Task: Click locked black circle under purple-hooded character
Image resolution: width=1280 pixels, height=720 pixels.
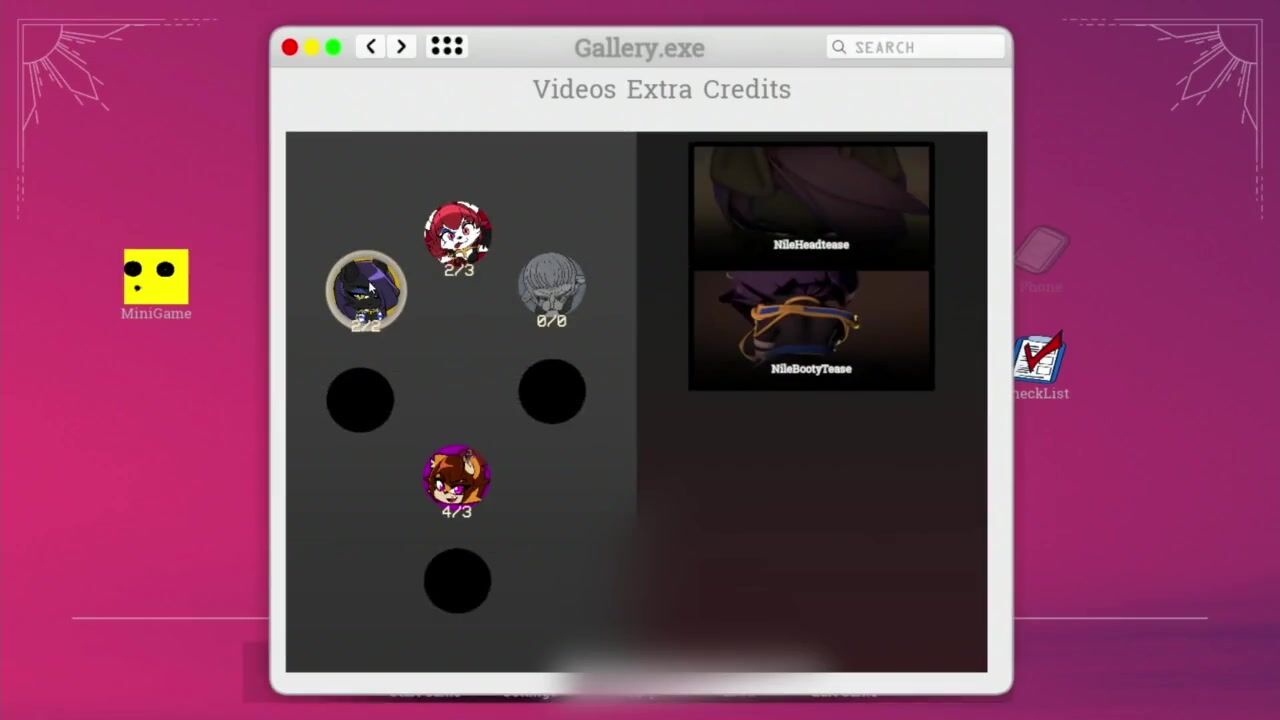Action: [360, 400]
